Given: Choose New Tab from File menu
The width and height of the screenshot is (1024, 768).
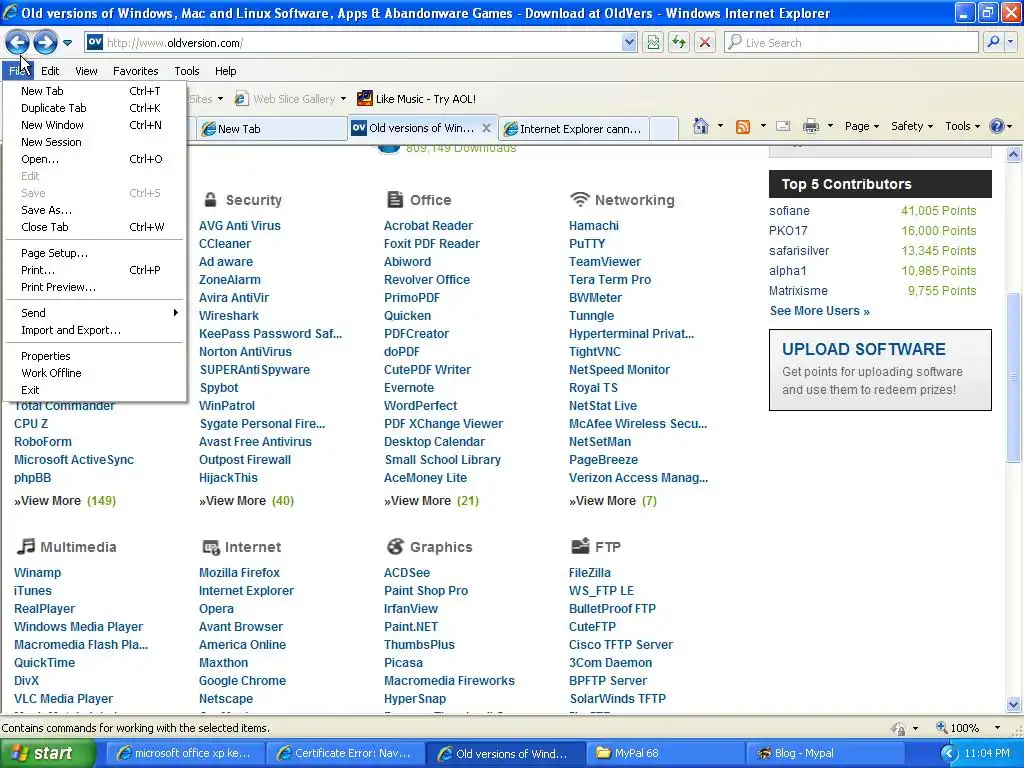Looking at the screenshot, I should [94, 91].
